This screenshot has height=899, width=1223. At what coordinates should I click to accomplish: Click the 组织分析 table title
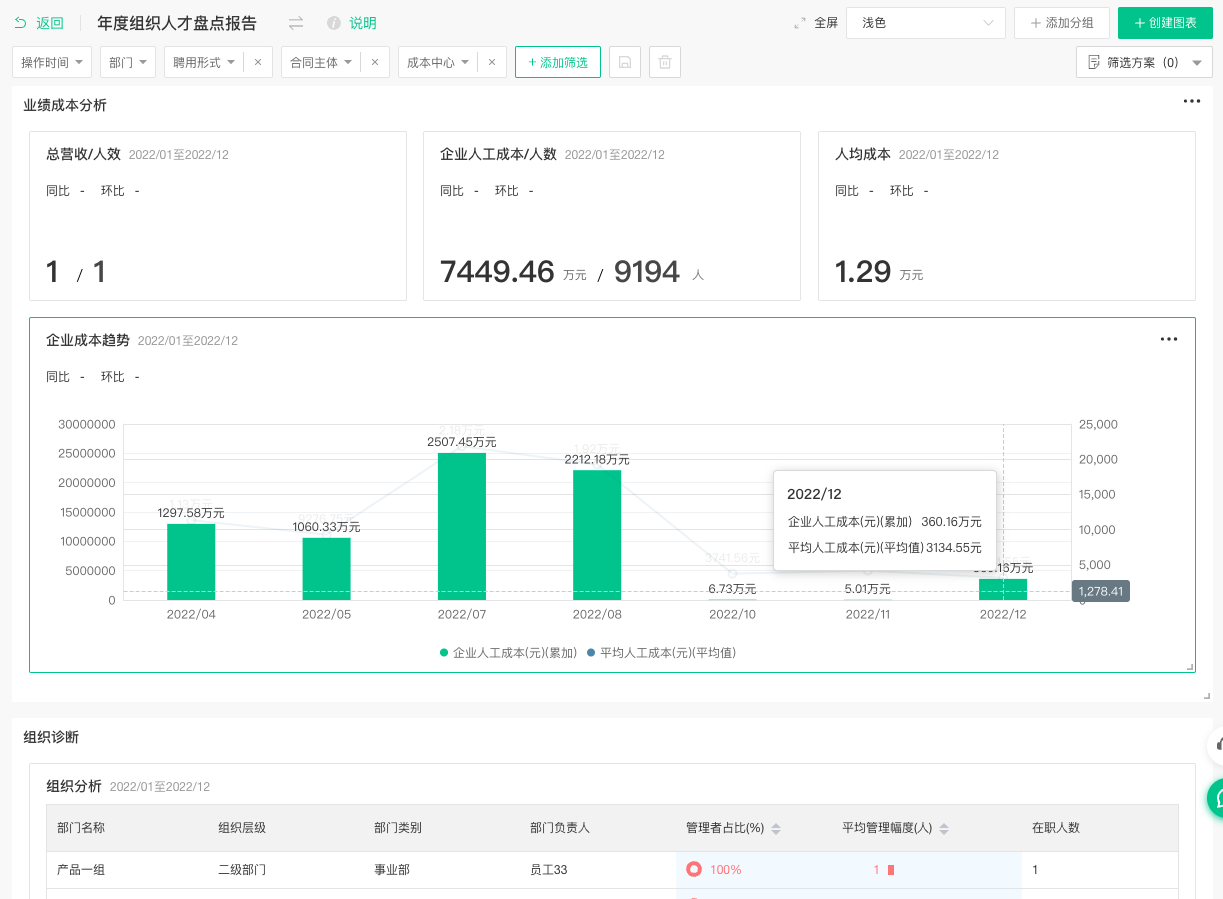pyautogui.click(x=74, y=786)
